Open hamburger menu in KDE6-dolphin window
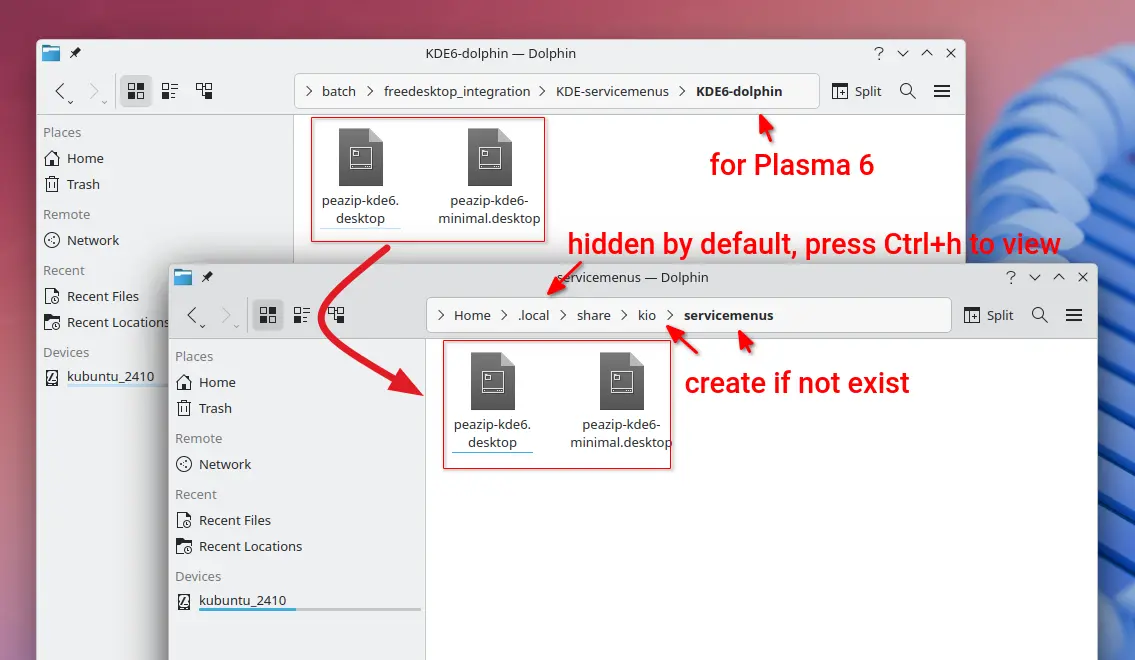 [942, 91]
